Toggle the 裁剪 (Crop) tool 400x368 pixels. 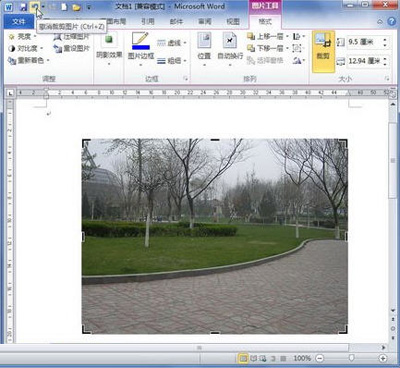pos(323,51)
